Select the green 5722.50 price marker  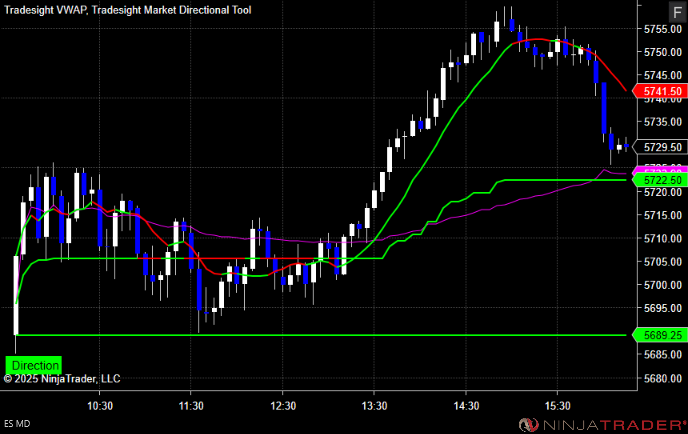tap(659, 180)
